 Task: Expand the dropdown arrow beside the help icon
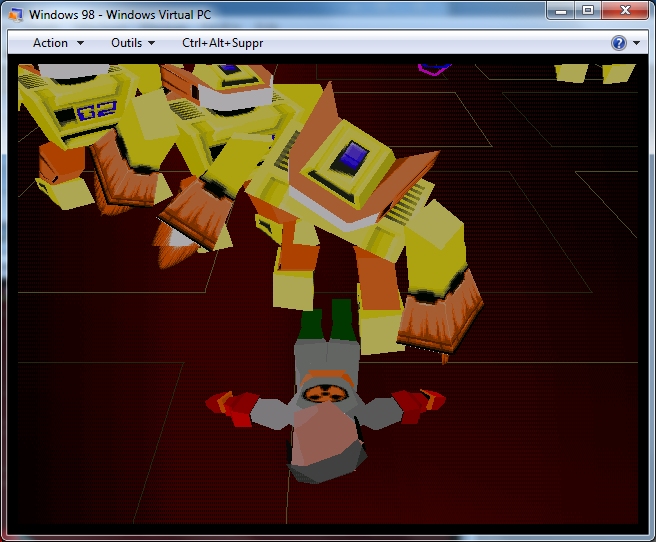(636, 43)
